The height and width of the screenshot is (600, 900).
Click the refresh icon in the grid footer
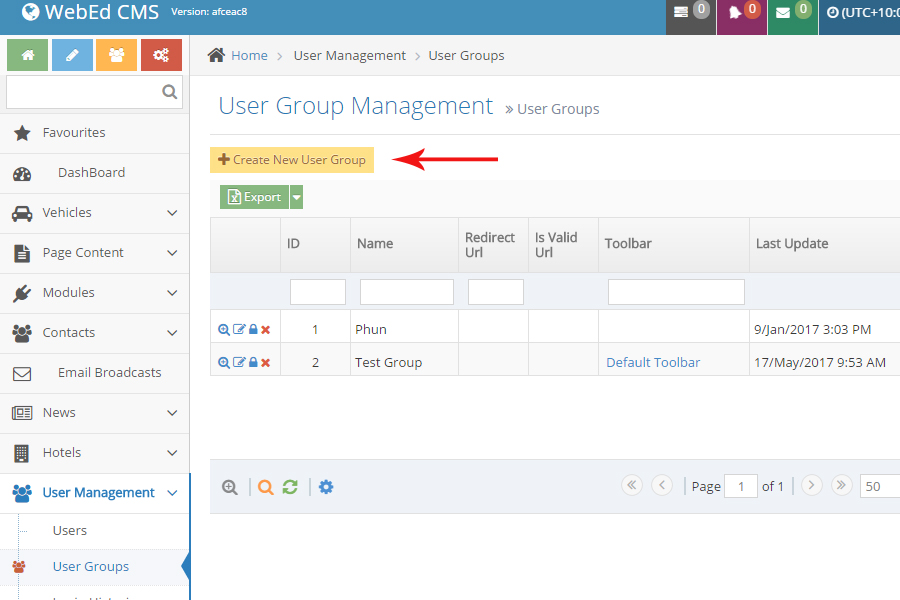coord(290,487)
